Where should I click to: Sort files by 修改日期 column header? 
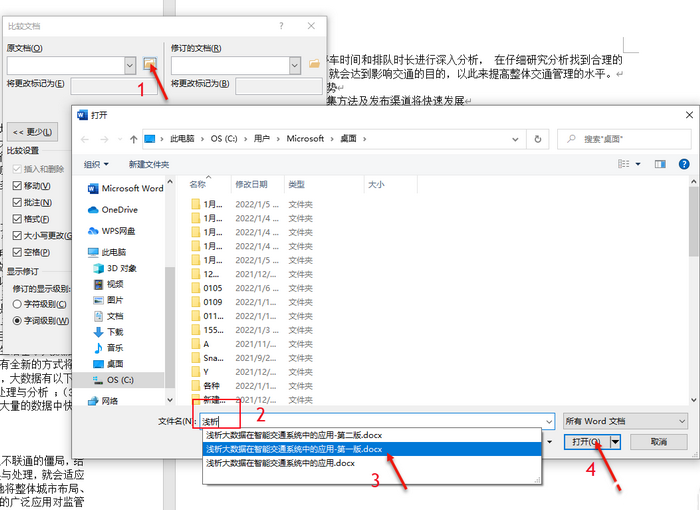[251, 185]
